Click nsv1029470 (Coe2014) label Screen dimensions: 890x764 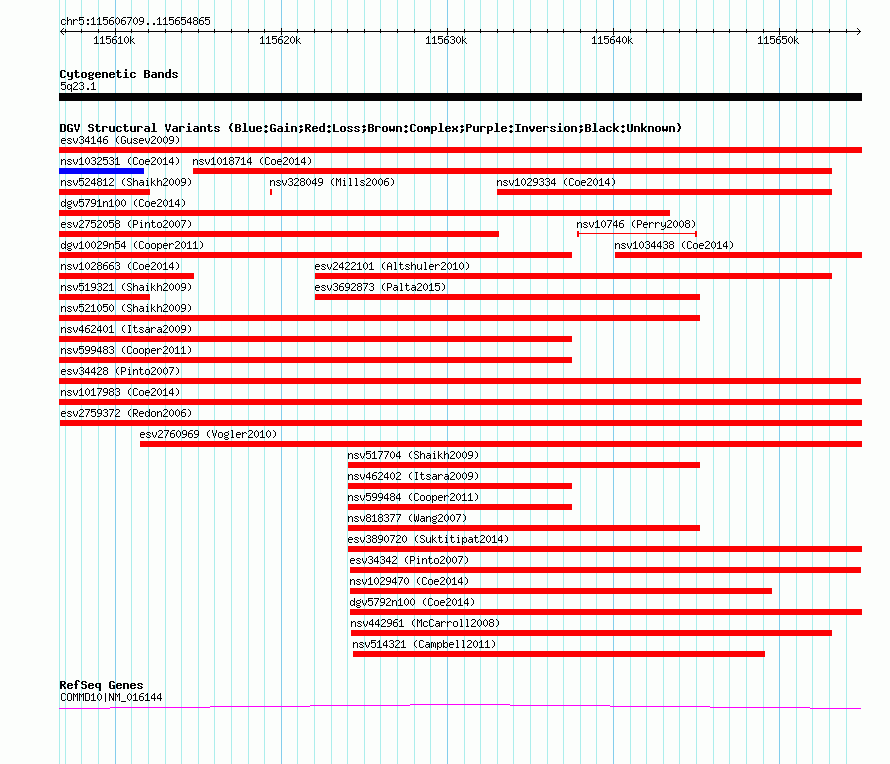409,581
